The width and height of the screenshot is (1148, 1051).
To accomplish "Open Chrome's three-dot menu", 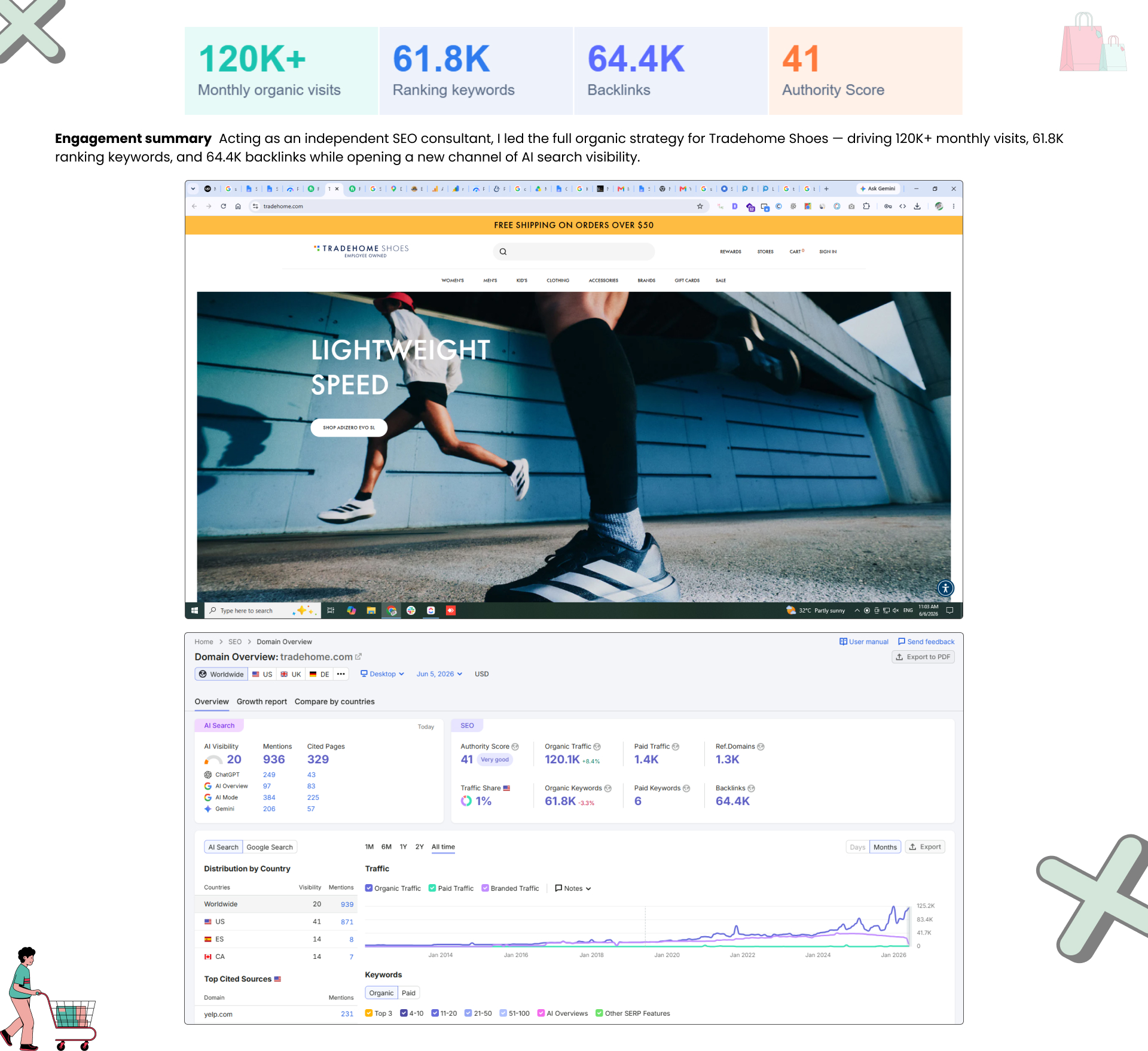I will (x=954, y=206).
